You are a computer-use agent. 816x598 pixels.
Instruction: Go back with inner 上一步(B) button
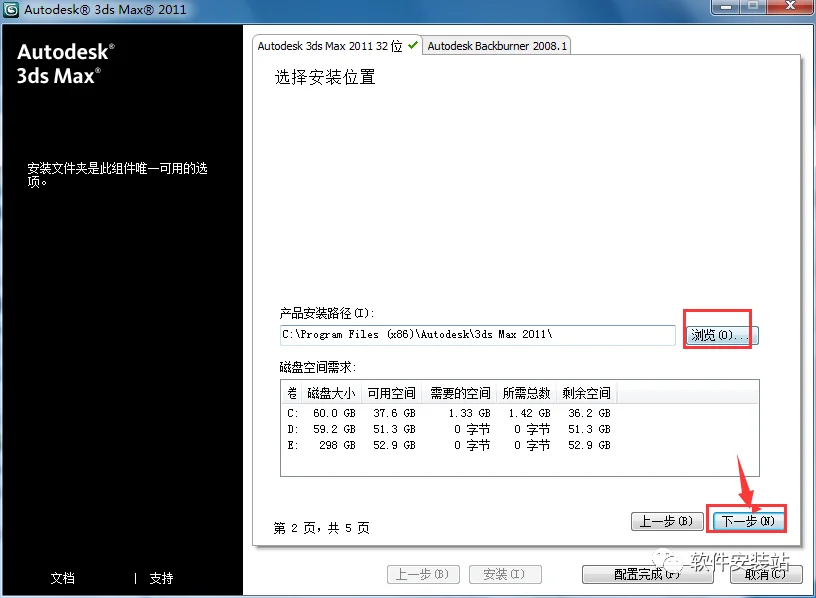667,521
